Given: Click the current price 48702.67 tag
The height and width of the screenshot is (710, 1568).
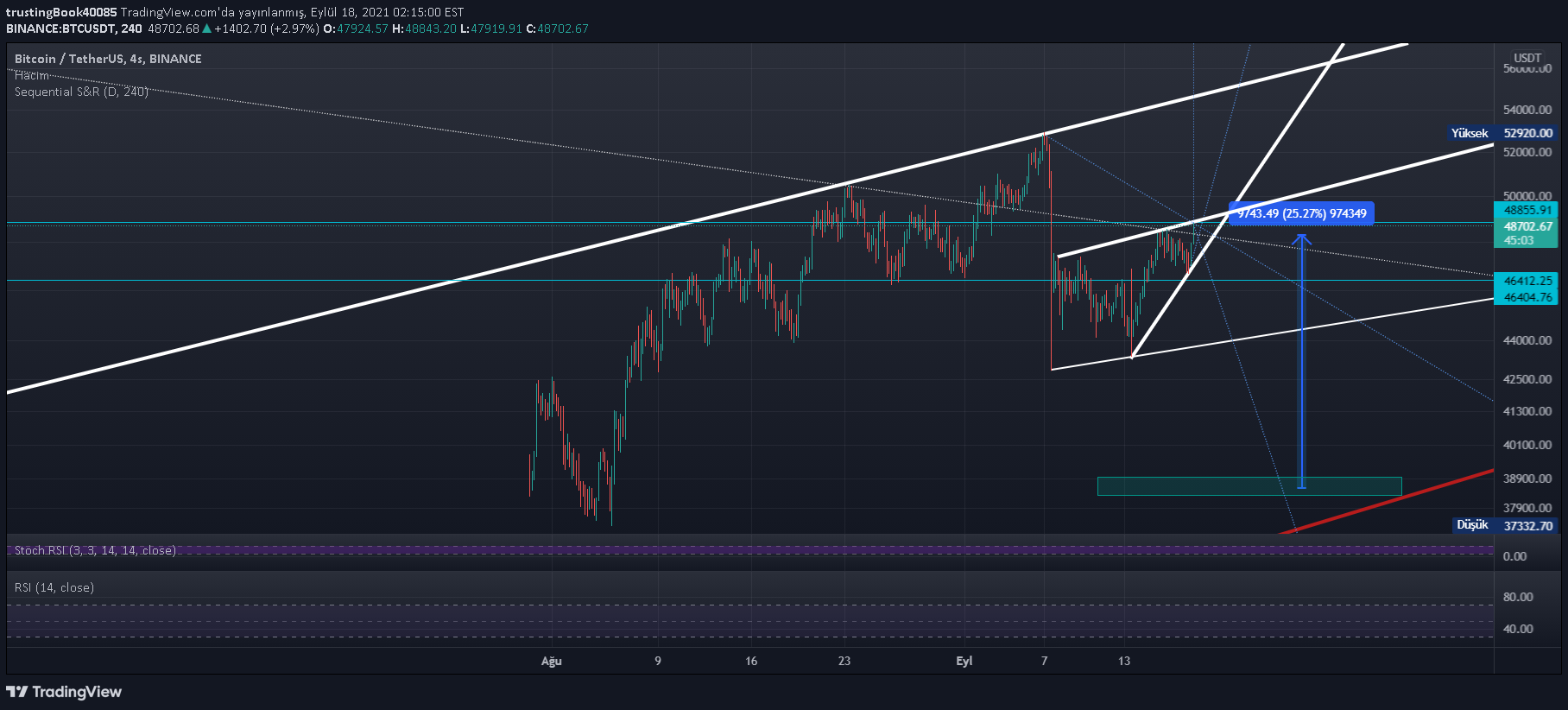Looking at the screenshot, I should click(x=1527, y=226).
